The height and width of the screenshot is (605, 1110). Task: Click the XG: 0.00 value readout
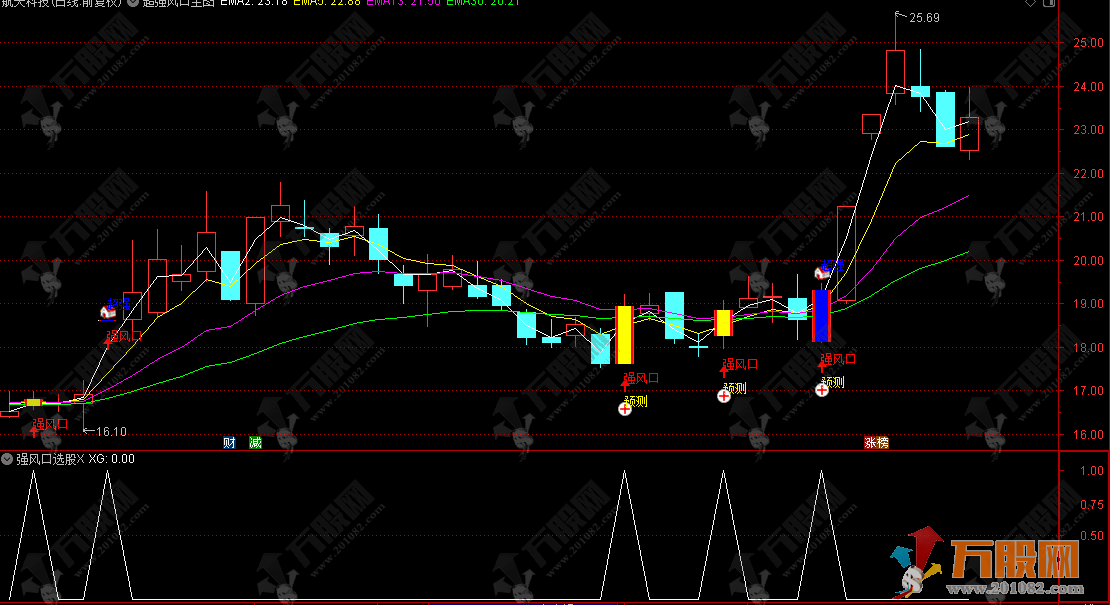(111, 459)
